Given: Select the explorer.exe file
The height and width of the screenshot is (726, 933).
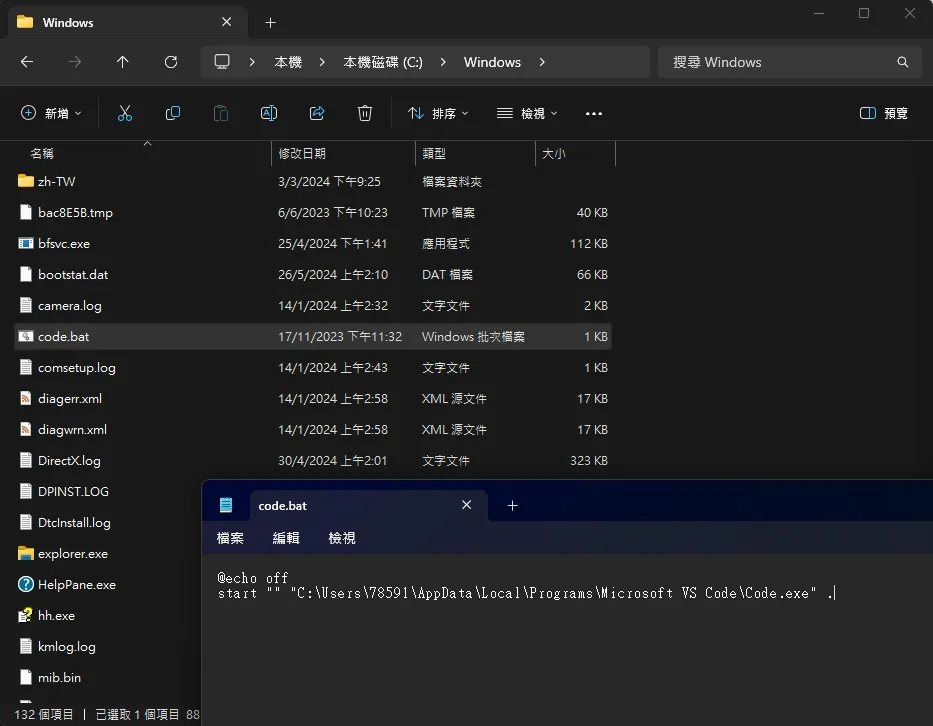Looking at the screenshot, I should click(73, 554).
